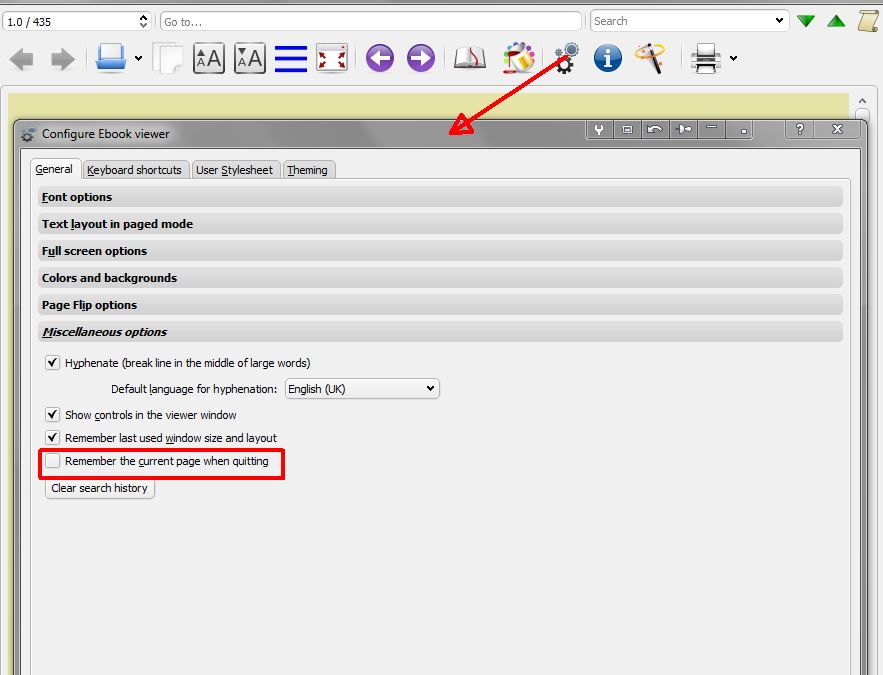The width and height of the screenshot is (883, 675).
Task: Go to next page purple right arrow
Action: [x=421, y=58]
